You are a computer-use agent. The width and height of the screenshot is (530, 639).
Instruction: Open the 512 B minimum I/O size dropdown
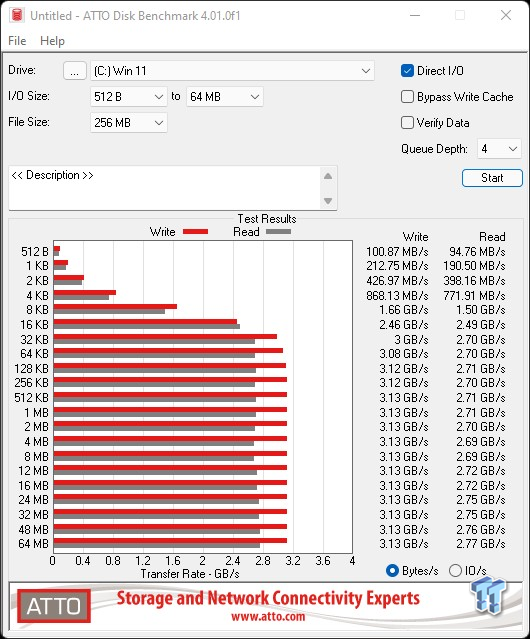pos(129,97)
